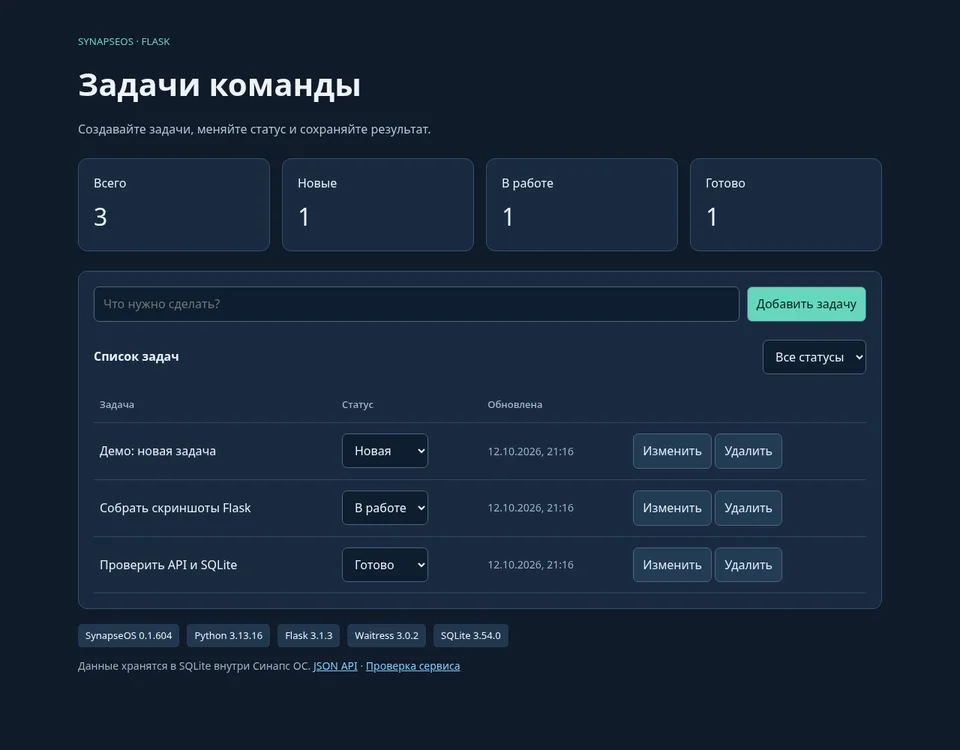Click the 'Обновлена' column header

[x=515, y=405]
